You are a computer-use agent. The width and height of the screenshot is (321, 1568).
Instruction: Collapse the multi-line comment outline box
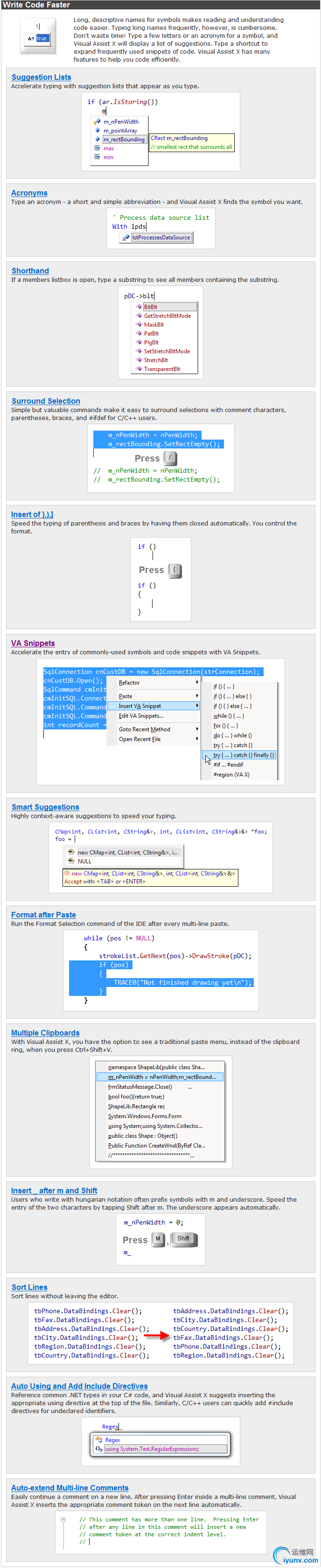(63, 1519)
